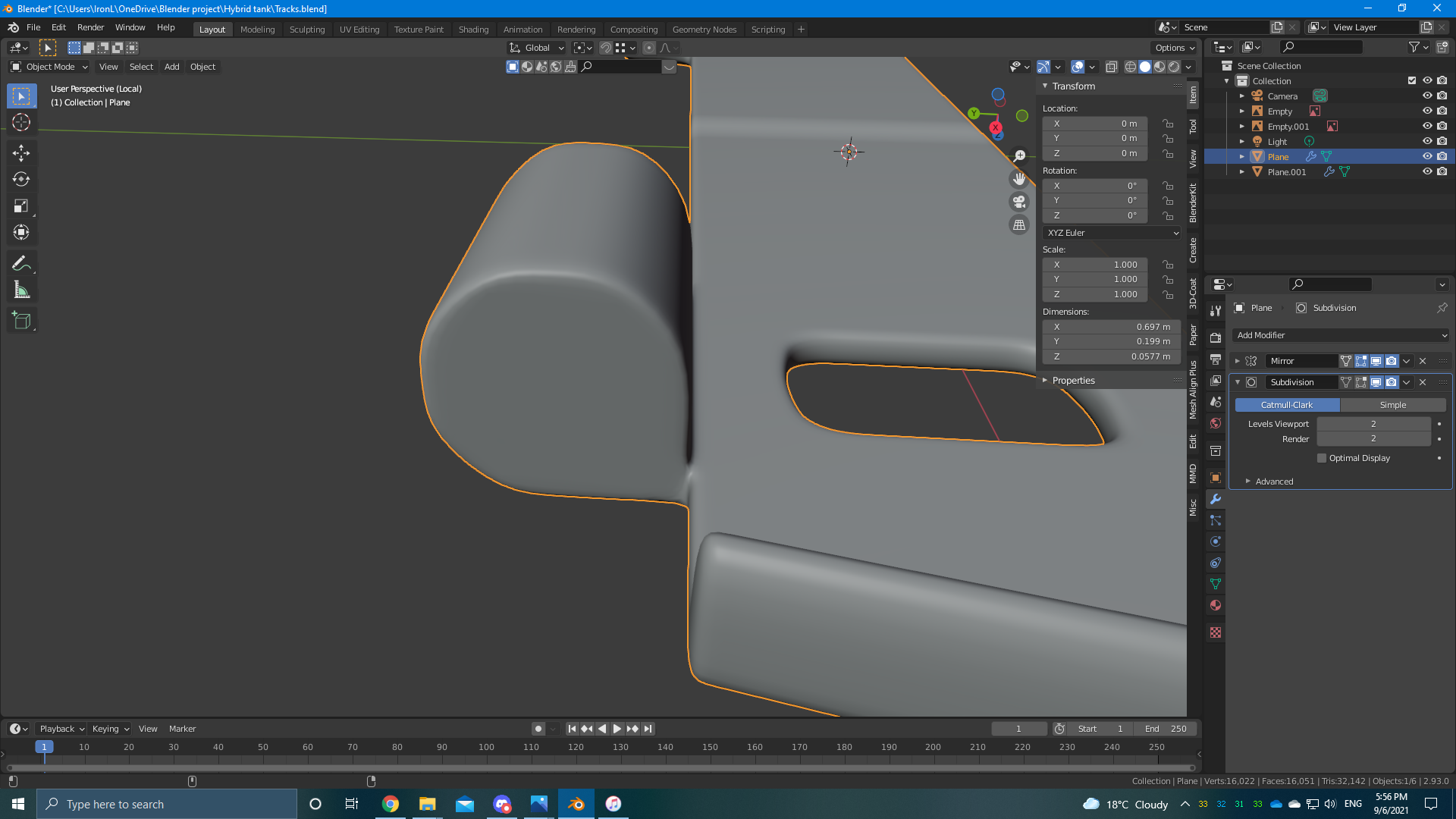
Task: Adjust Levels Viewport value slider
Action: click(1373, 424)
